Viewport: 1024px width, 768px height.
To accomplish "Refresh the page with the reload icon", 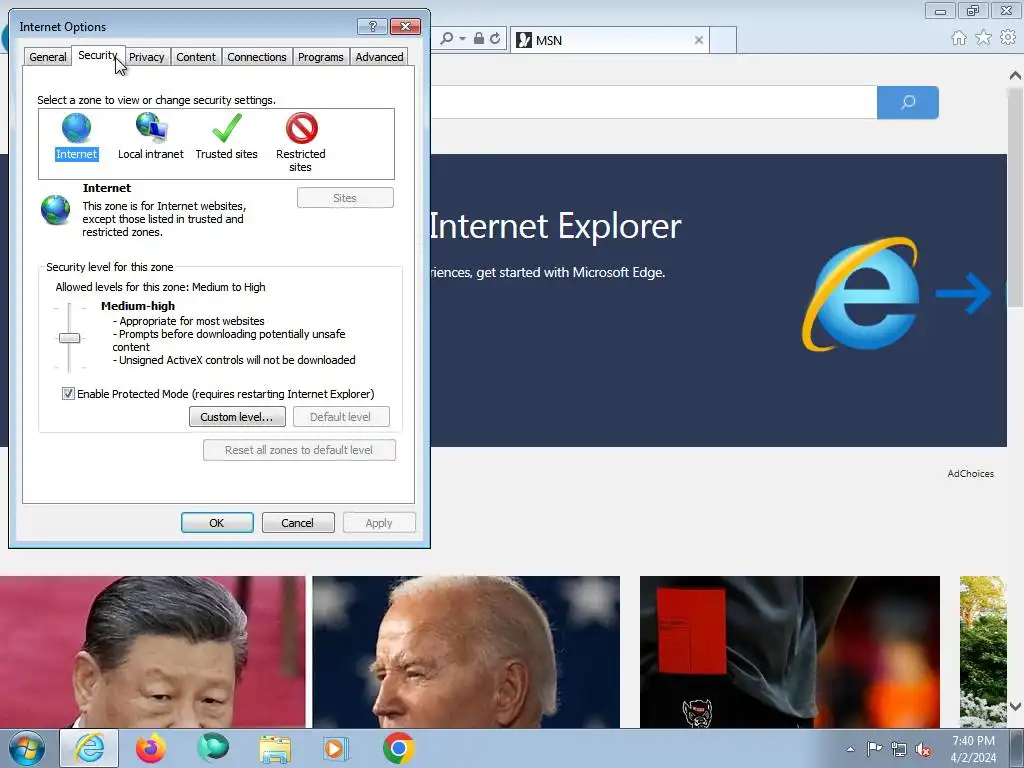I will (x=495, y=39).
